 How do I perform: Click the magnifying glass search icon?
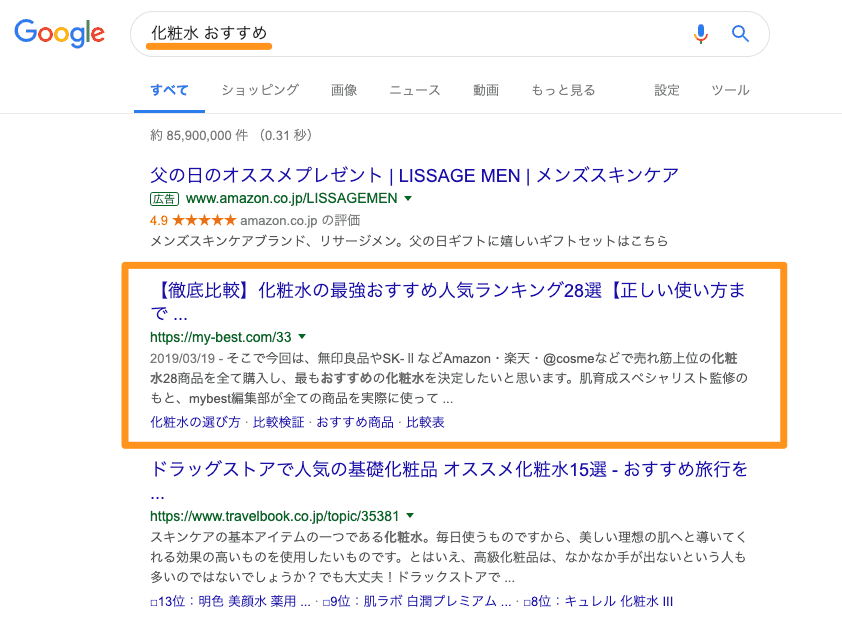point(740,34)
